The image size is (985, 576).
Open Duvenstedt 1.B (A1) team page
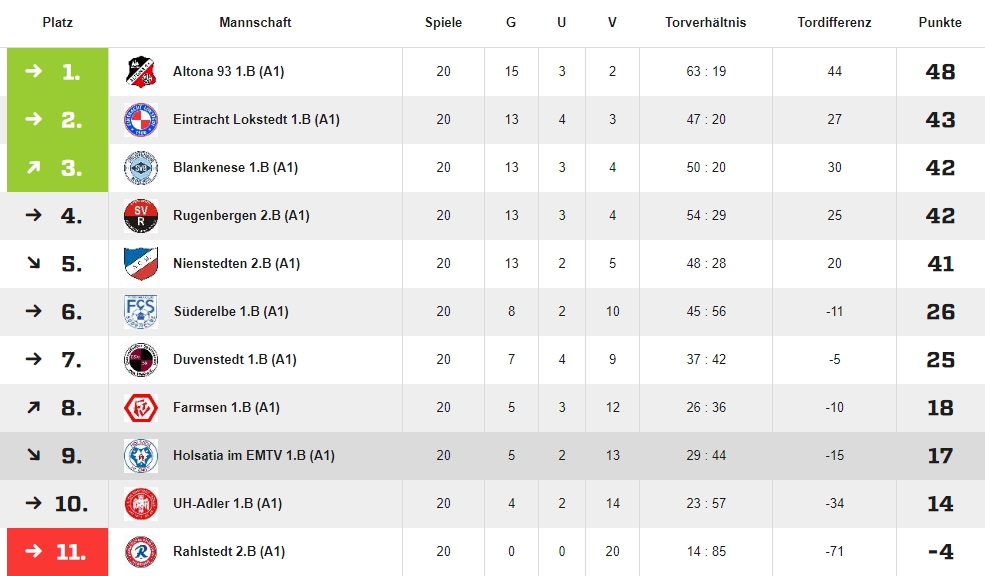[234, 360]
